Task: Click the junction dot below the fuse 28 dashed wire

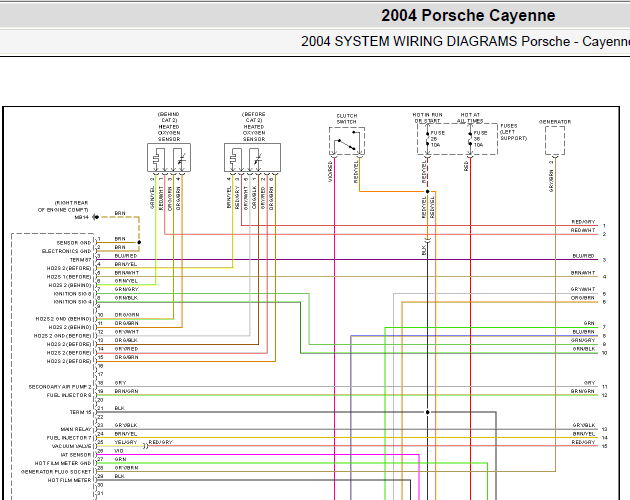Action: pyautogui.click(x=428, y=191)
